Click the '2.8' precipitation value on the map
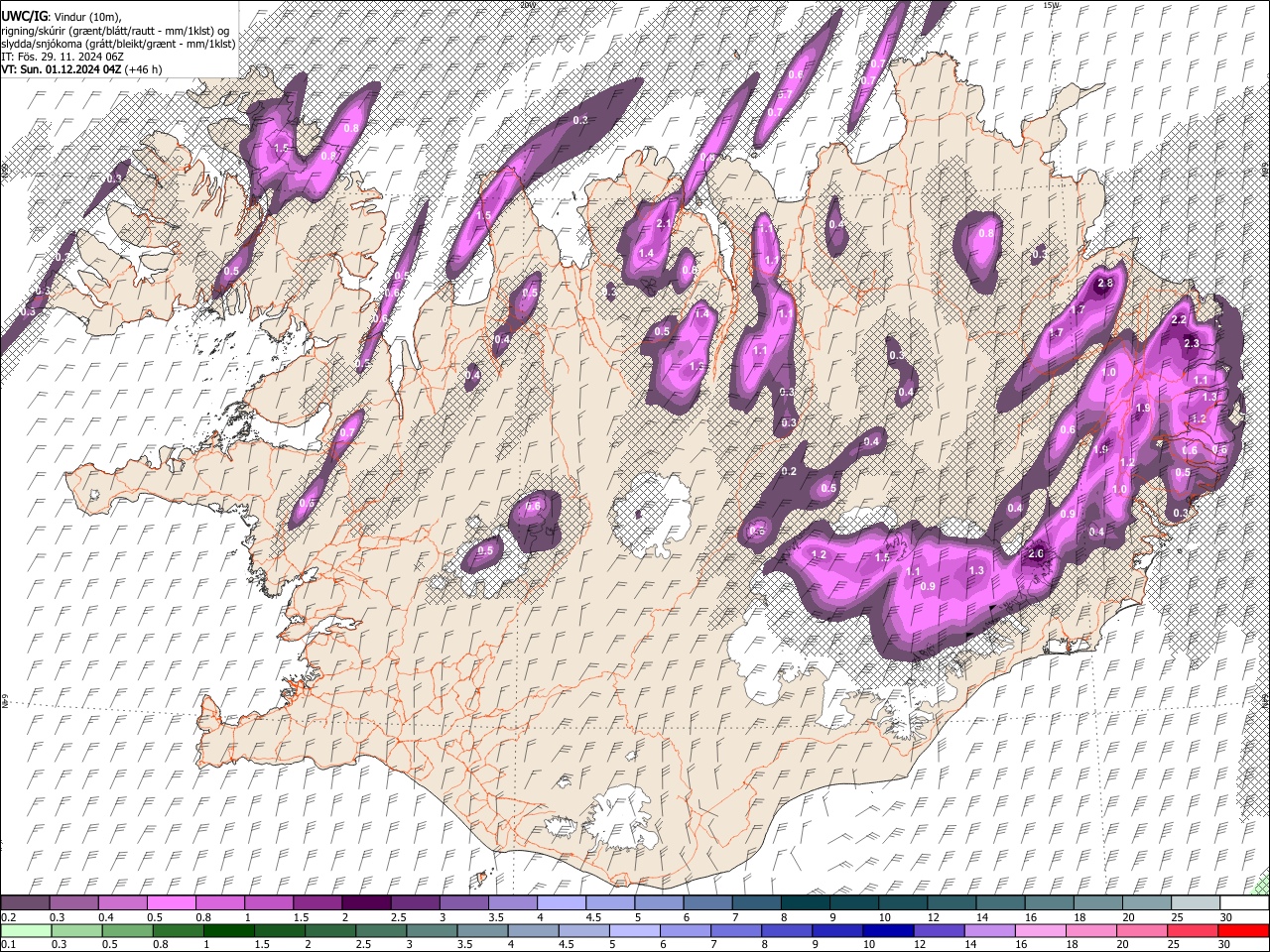 pos(1105,284)
